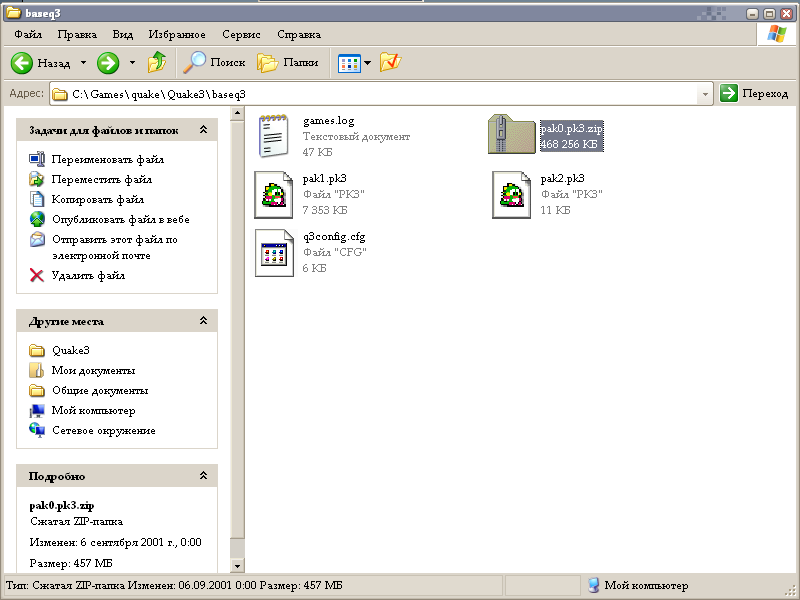Open the Файл menu
Viewport: 800px width, 600px height.
(x=28, y=35)
